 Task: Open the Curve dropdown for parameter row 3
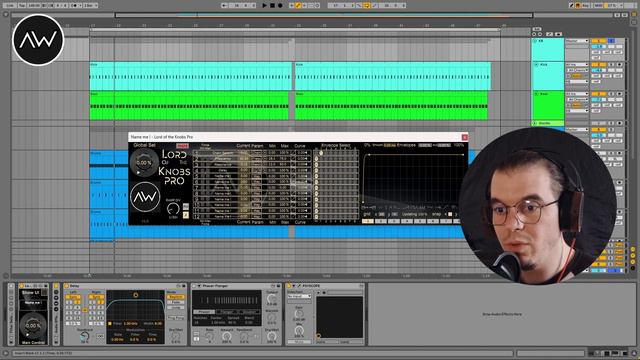pos(303,164)
